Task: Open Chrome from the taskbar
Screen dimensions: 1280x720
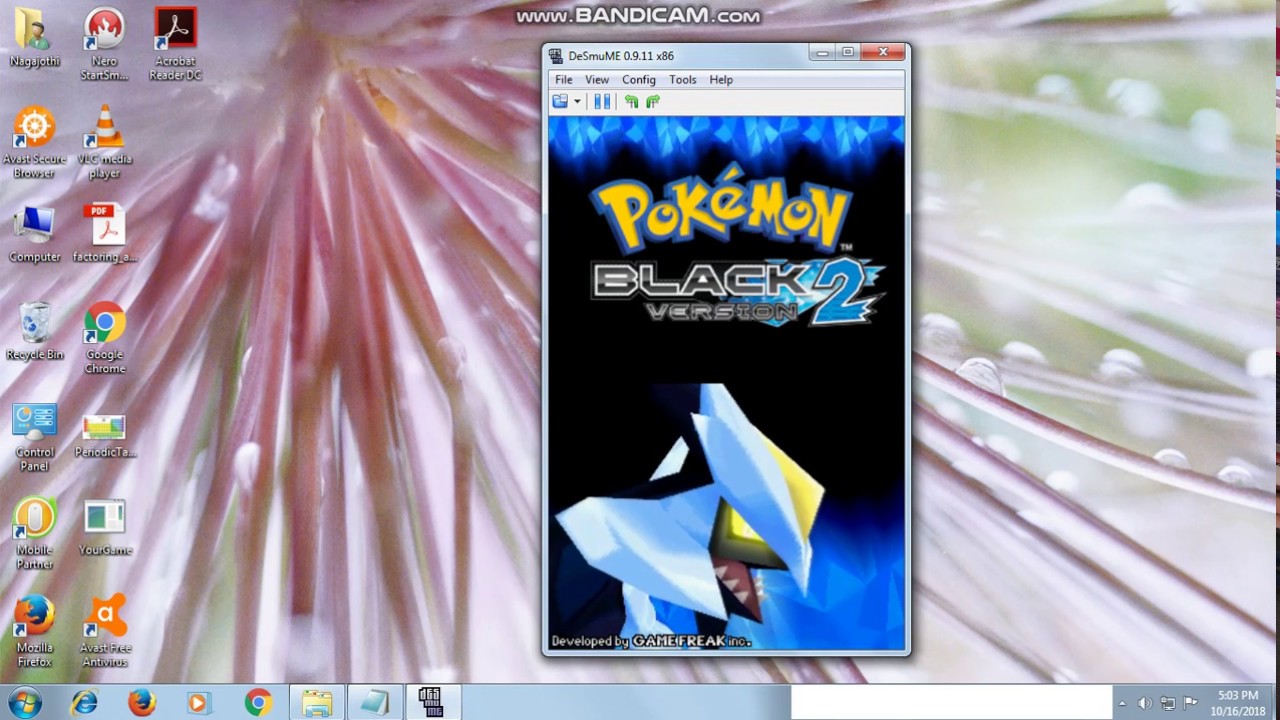Action: [x=258, y=702]
